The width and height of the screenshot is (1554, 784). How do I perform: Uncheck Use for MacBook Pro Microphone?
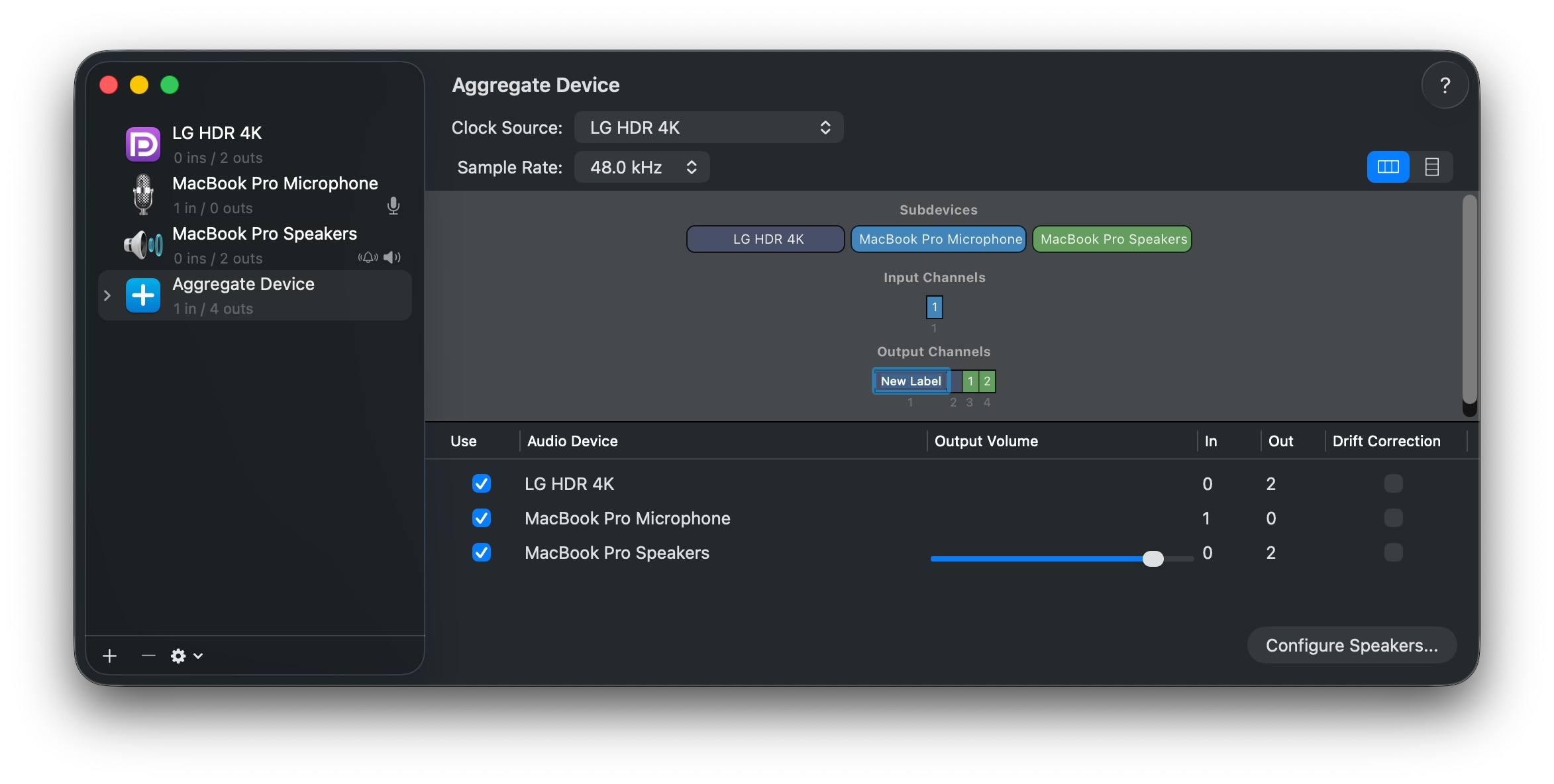(482, 518)
